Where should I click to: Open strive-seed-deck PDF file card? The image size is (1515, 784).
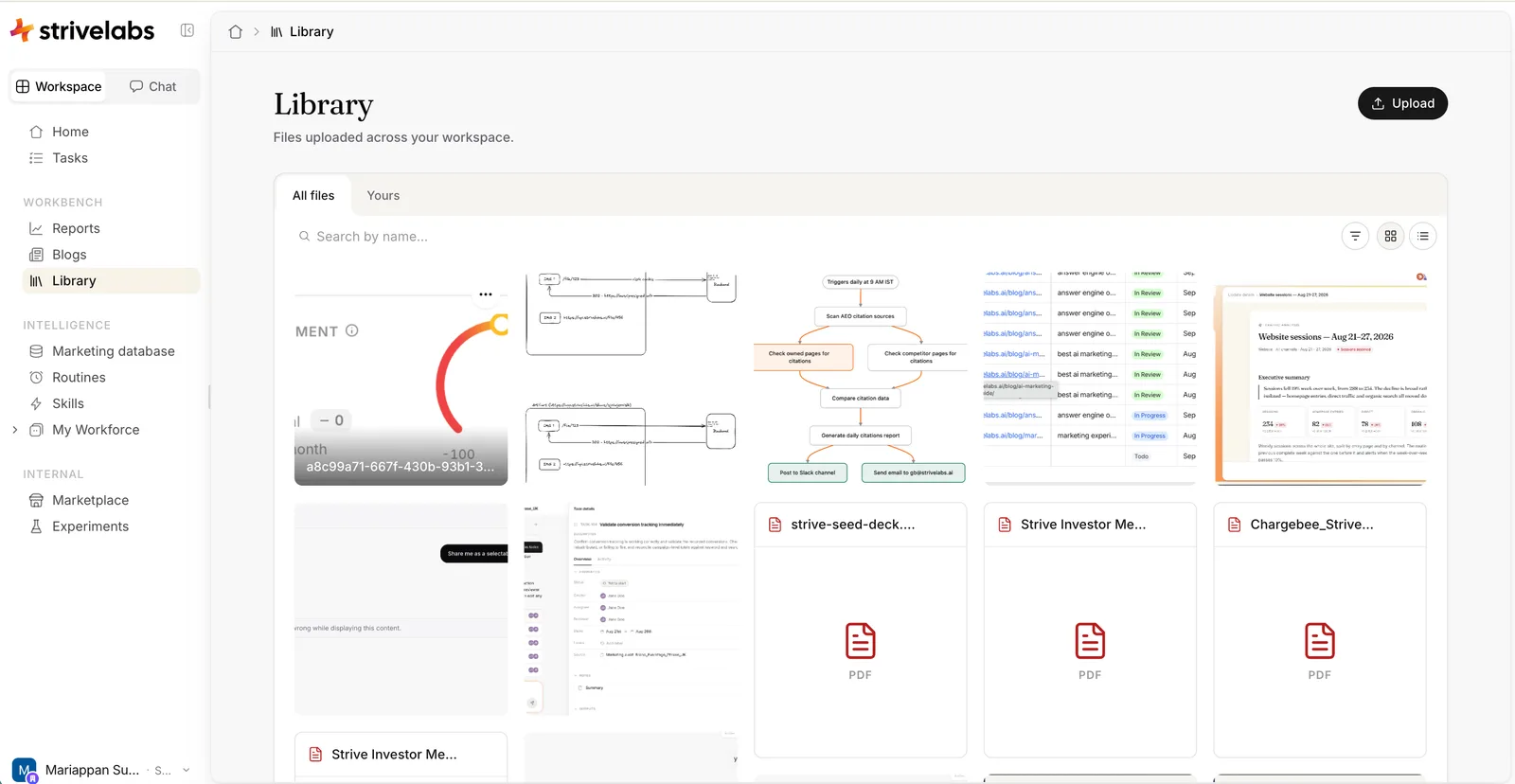pyautogui.click(x=860, y=630)
